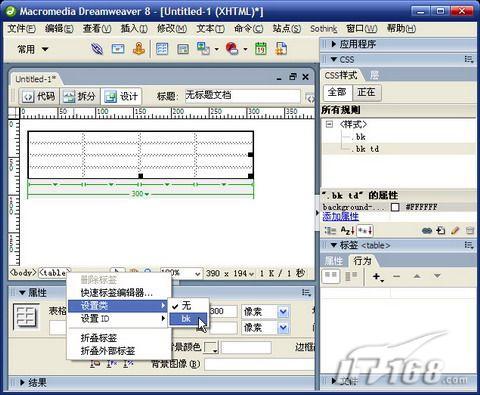Move the behavior event up

coord(417,276)
